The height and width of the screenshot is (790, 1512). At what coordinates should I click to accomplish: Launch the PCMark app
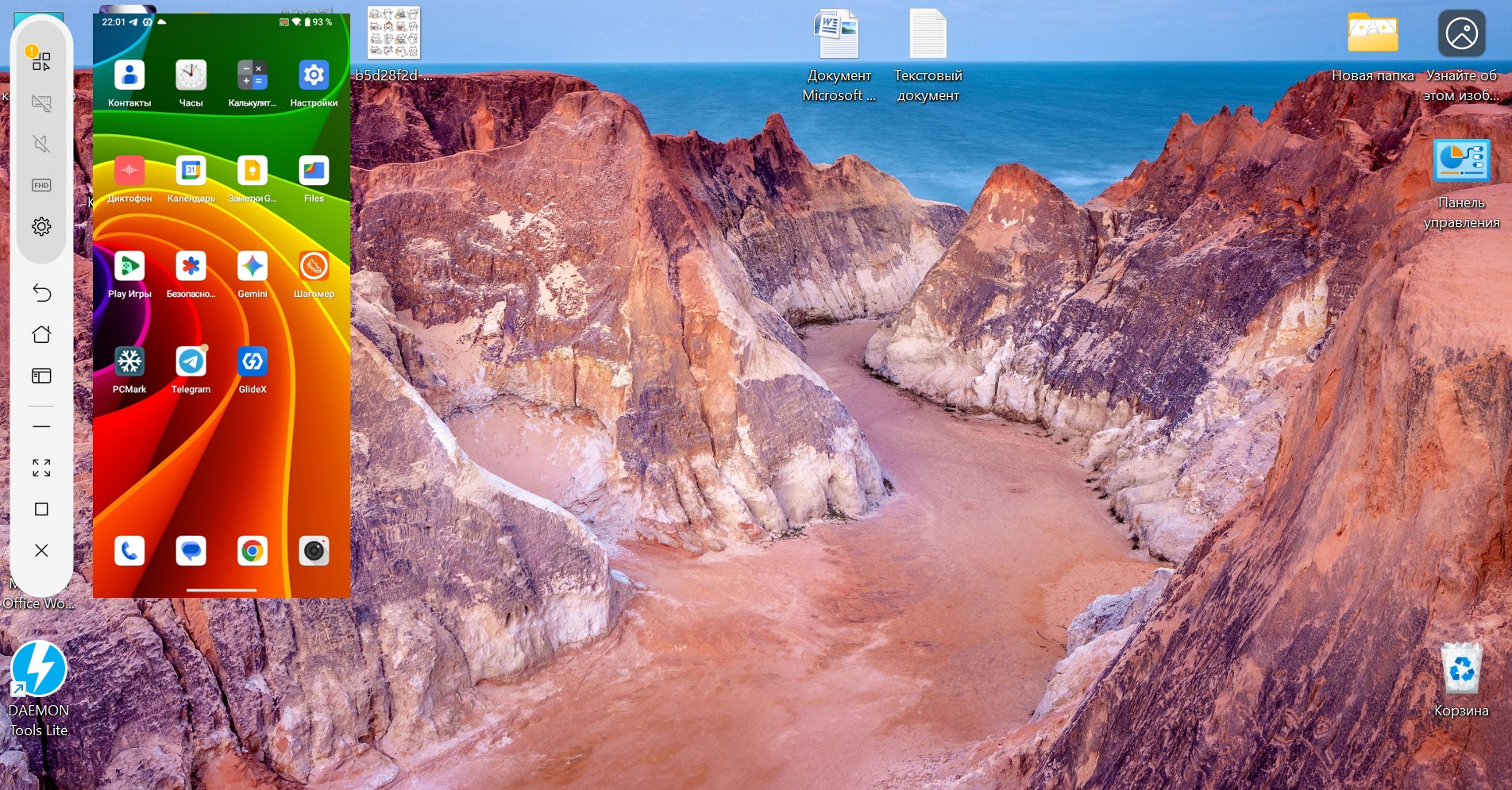[x=129, y=361]
